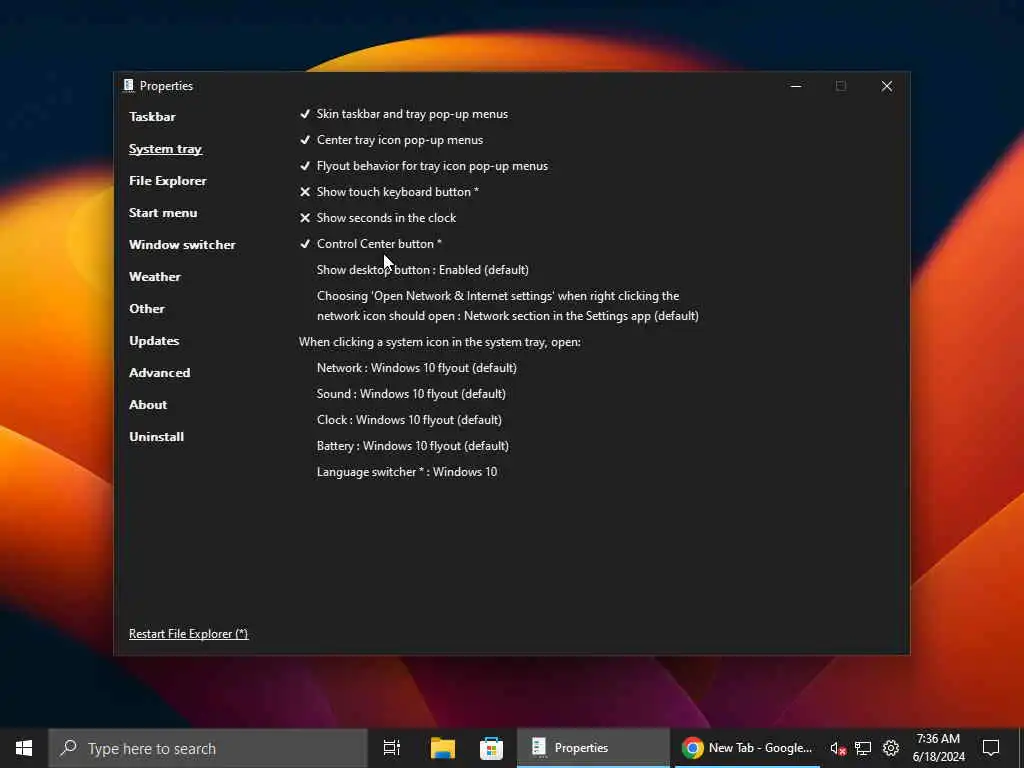The width and height of the screenshot is (1024, 768).
Task: Change Battery flyout style option
Action: (413, 446)
